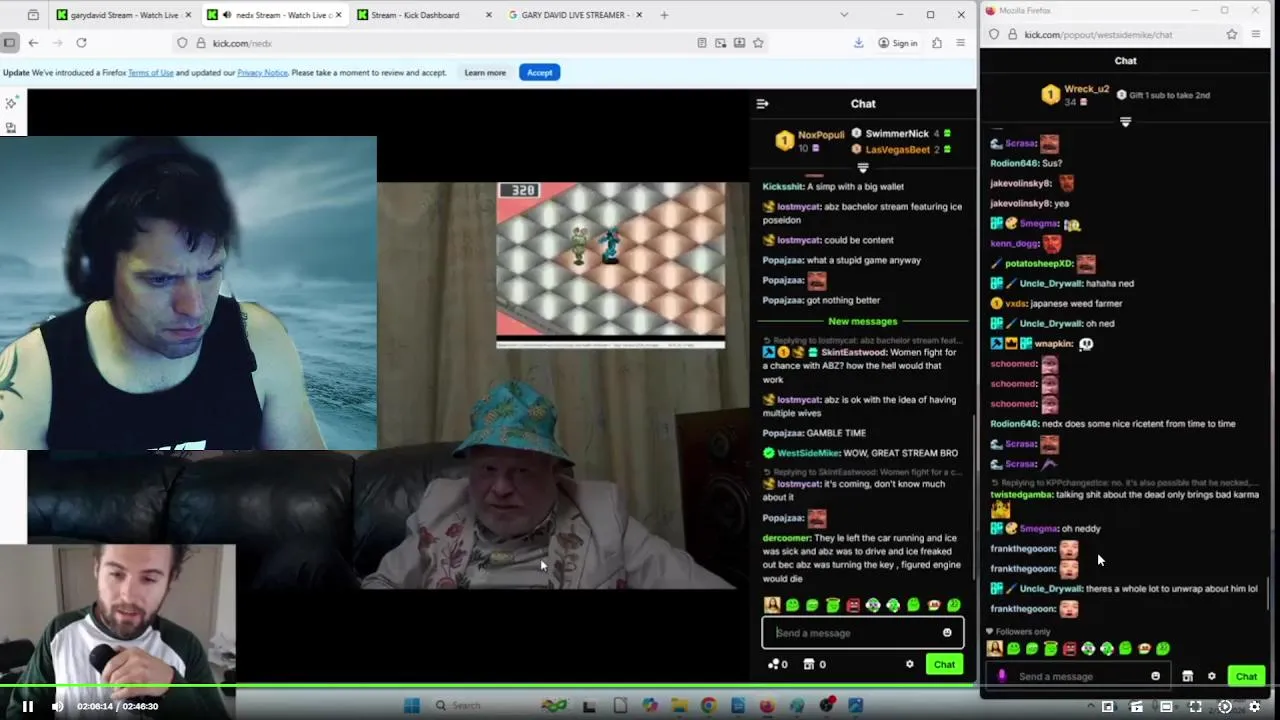Click the channel points icon in nedx chat
Screen dimensions: 1280x720
773,664
